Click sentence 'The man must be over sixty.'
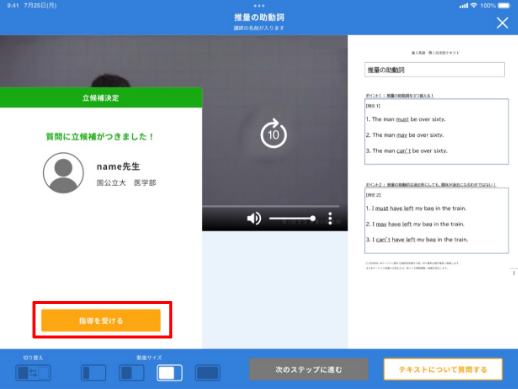 coord(406,119)
